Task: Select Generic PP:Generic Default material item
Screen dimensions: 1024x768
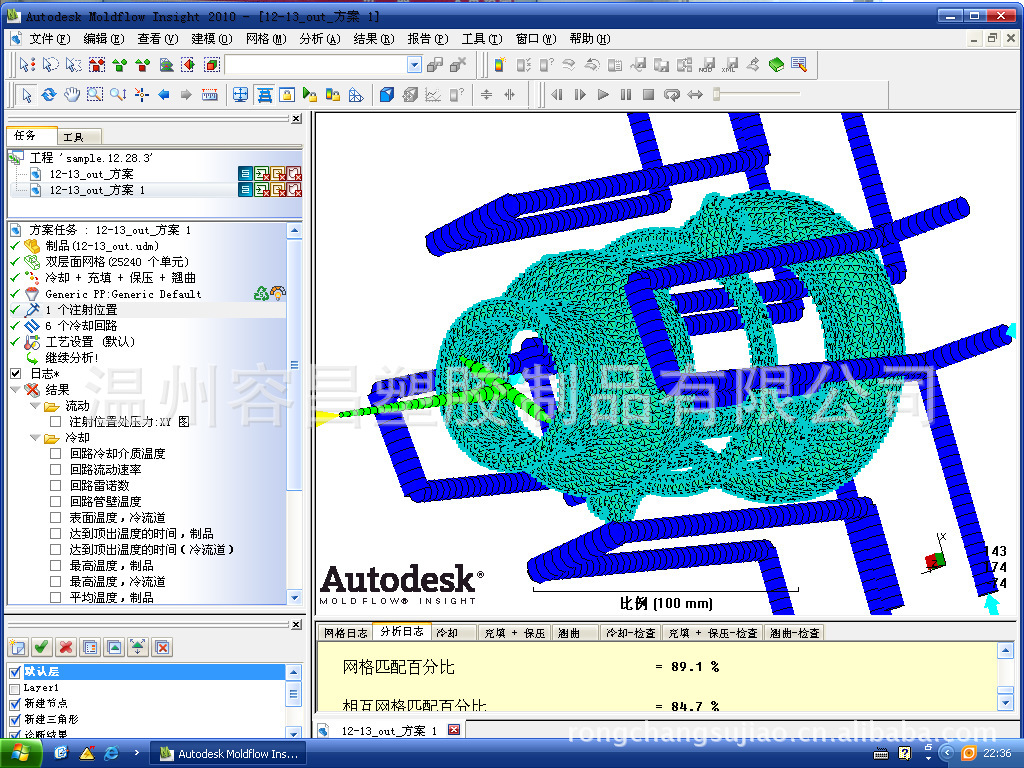Action: pyautogui.click(x=123, y=294)
